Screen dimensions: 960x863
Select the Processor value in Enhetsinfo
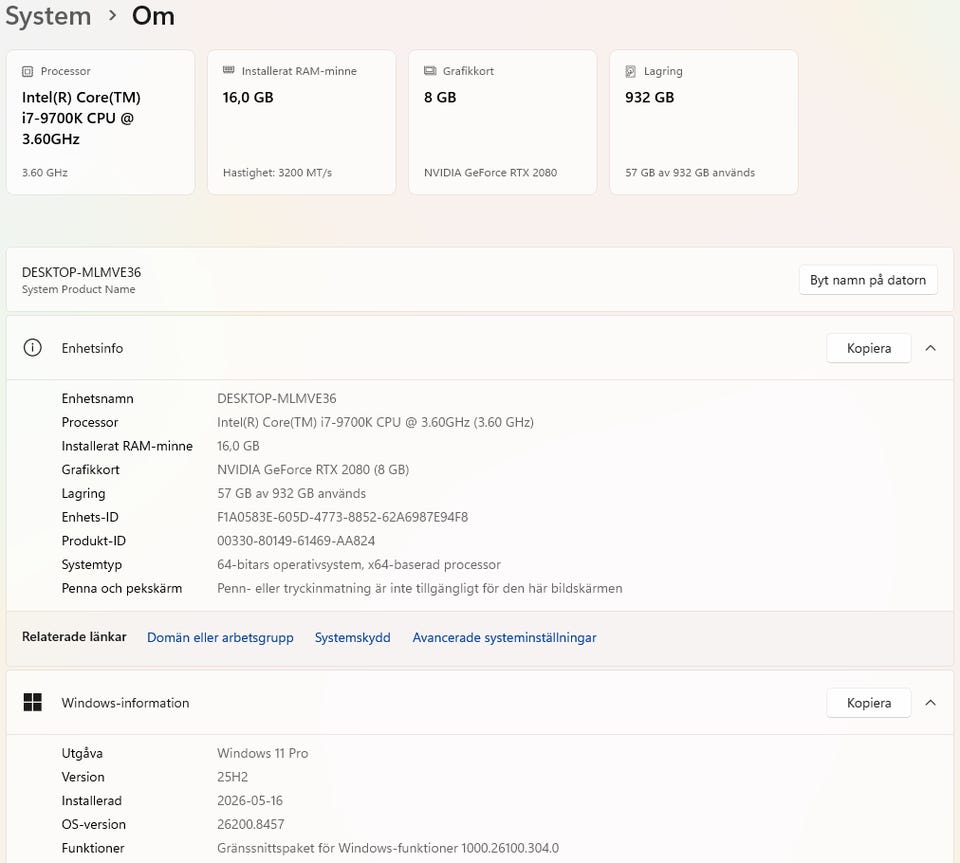click(375, 422)
